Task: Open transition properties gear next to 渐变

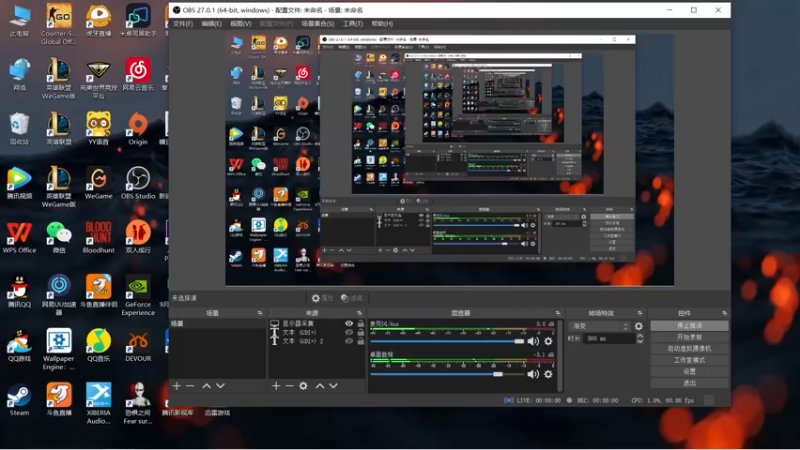Action: click(639, 326)
